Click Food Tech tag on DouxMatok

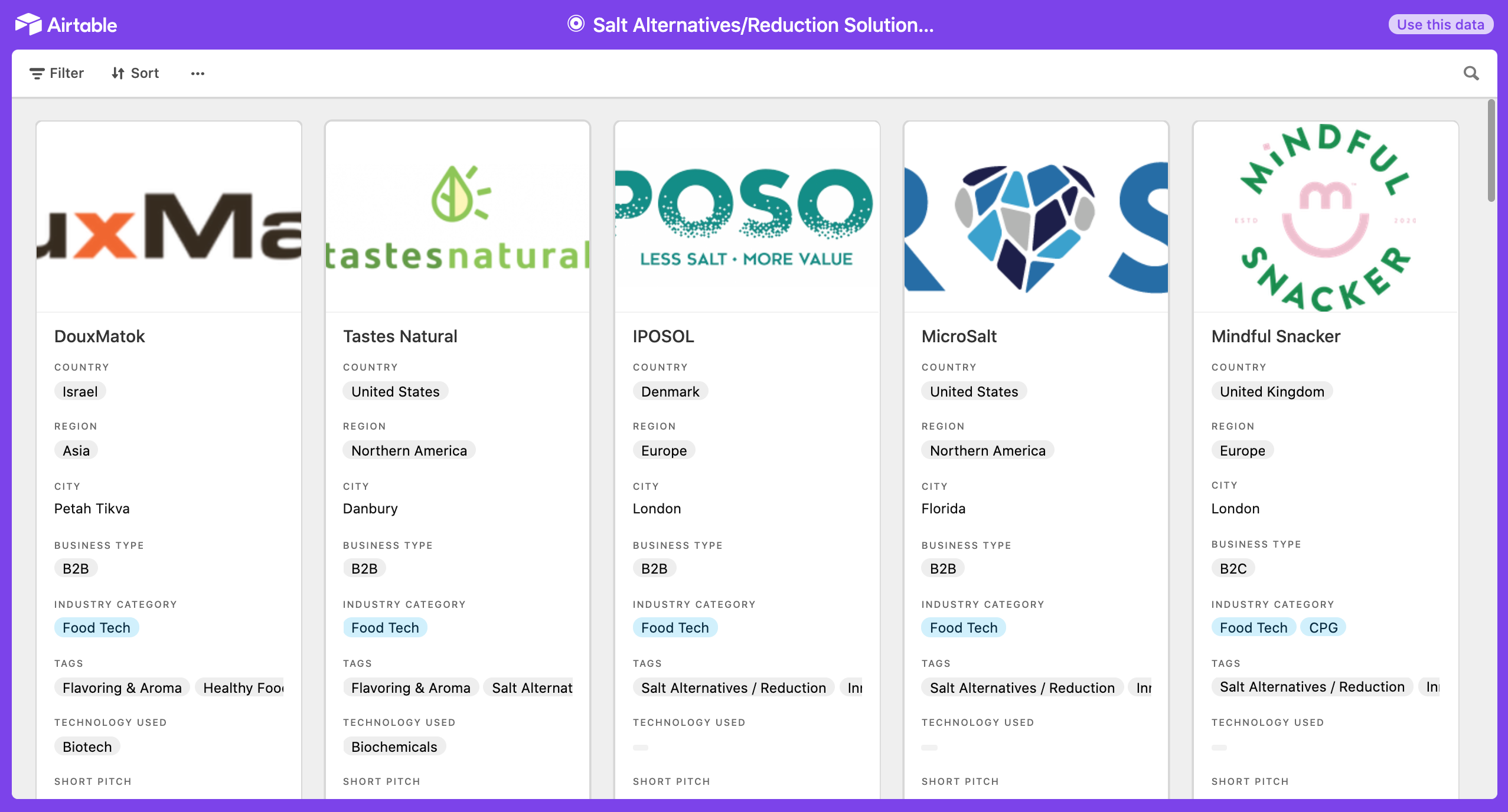[x=97, y=627]
